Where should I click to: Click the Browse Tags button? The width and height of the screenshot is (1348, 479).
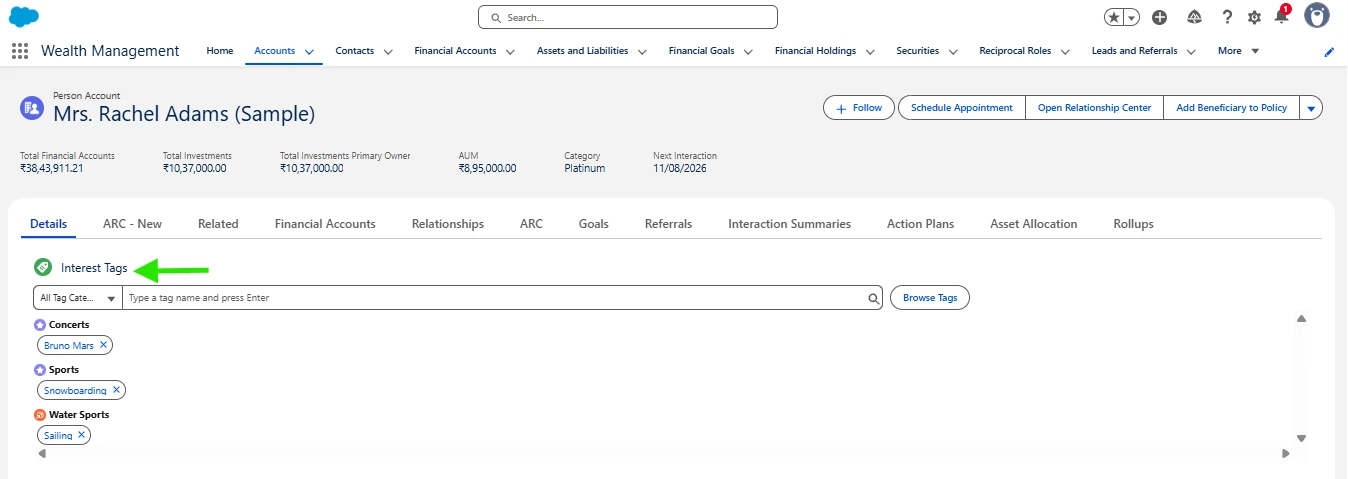point(929,298)
